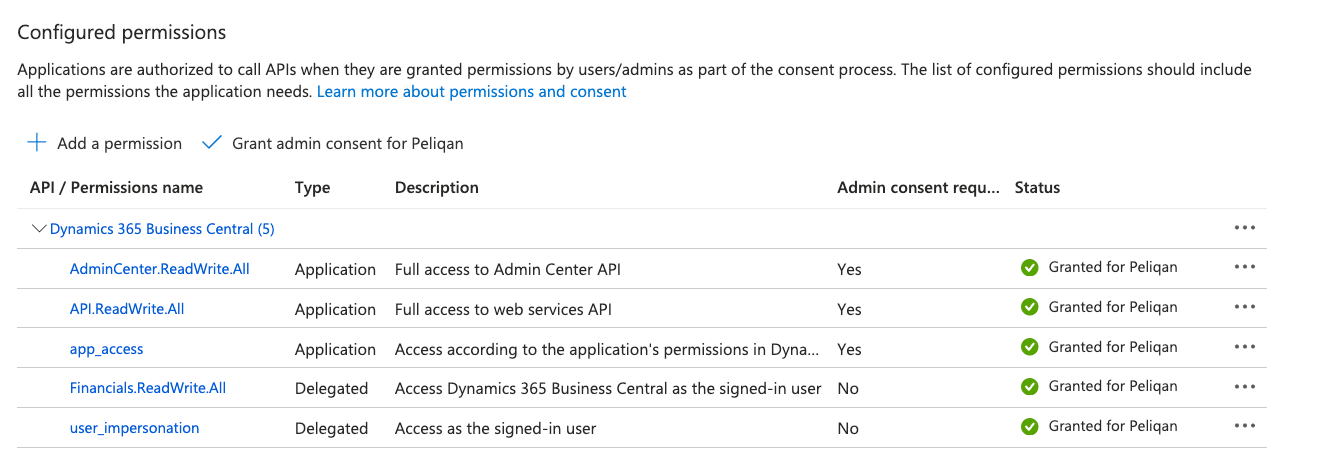
Task: Click Application type cell in app_access row
Action: click(335, 349)
